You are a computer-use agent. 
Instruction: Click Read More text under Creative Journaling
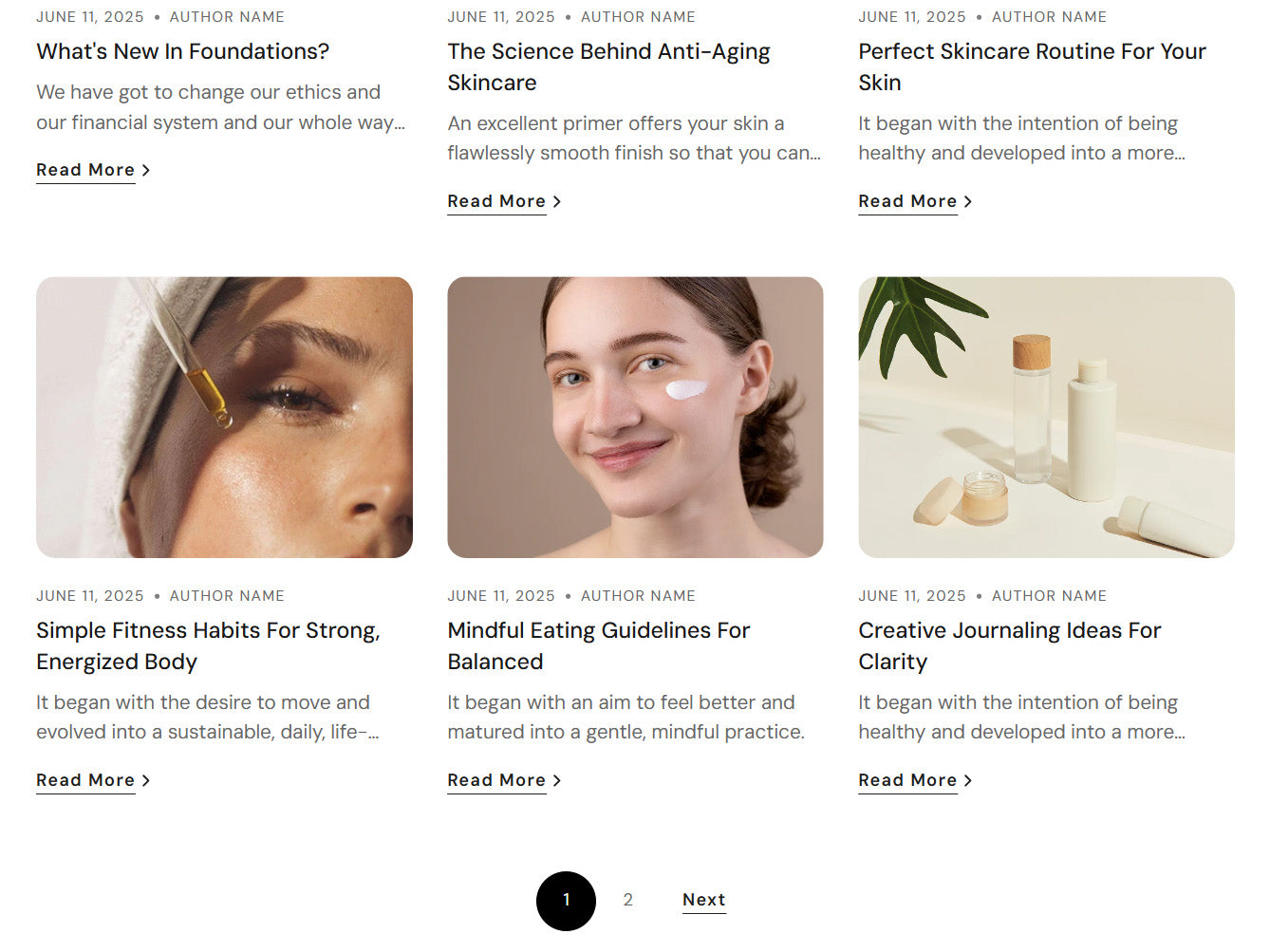(907, 780)
